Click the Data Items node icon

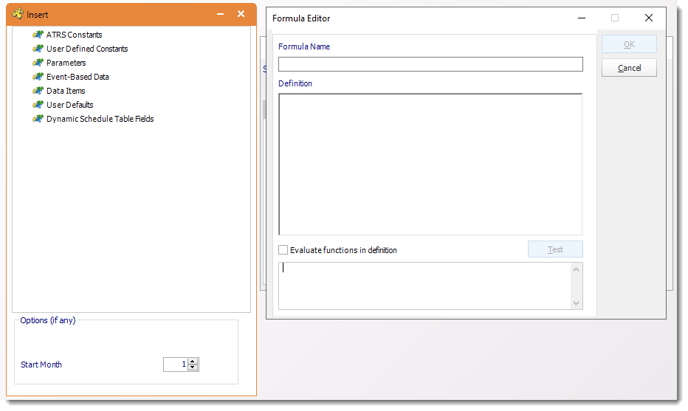click(38, 91)
